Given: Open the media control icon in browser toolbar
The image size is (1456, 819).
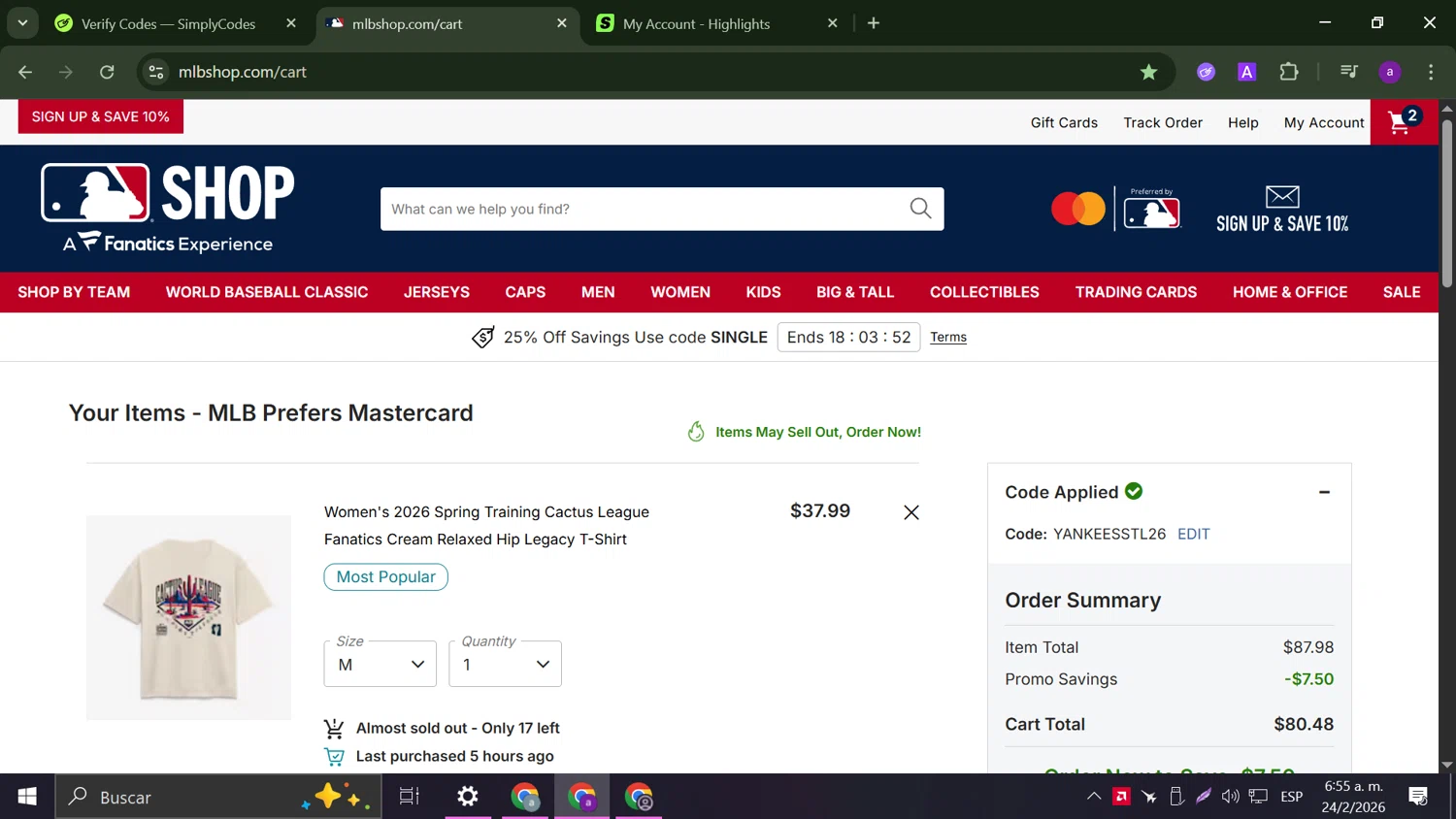Looking at the screenshot, I should pyautogui.click(x=1348, y=72).
